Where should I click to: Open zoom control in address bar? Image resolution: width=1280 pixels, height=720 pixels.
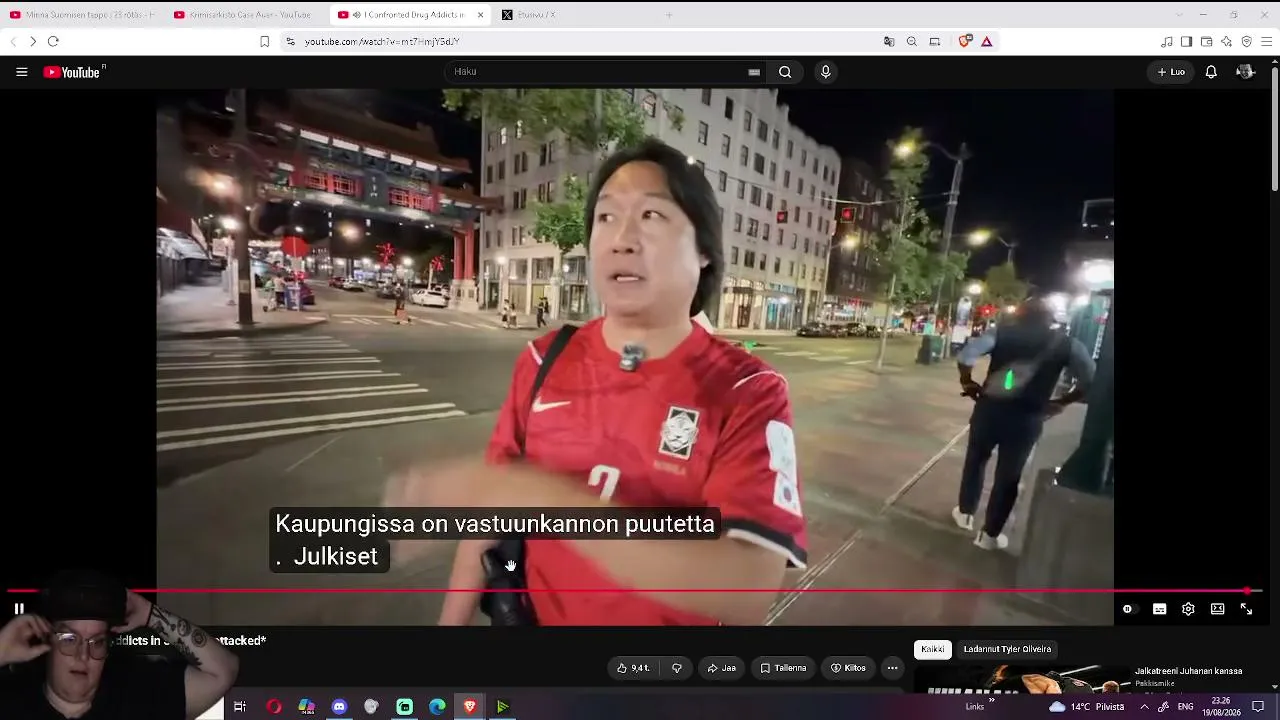click(912, 41)
